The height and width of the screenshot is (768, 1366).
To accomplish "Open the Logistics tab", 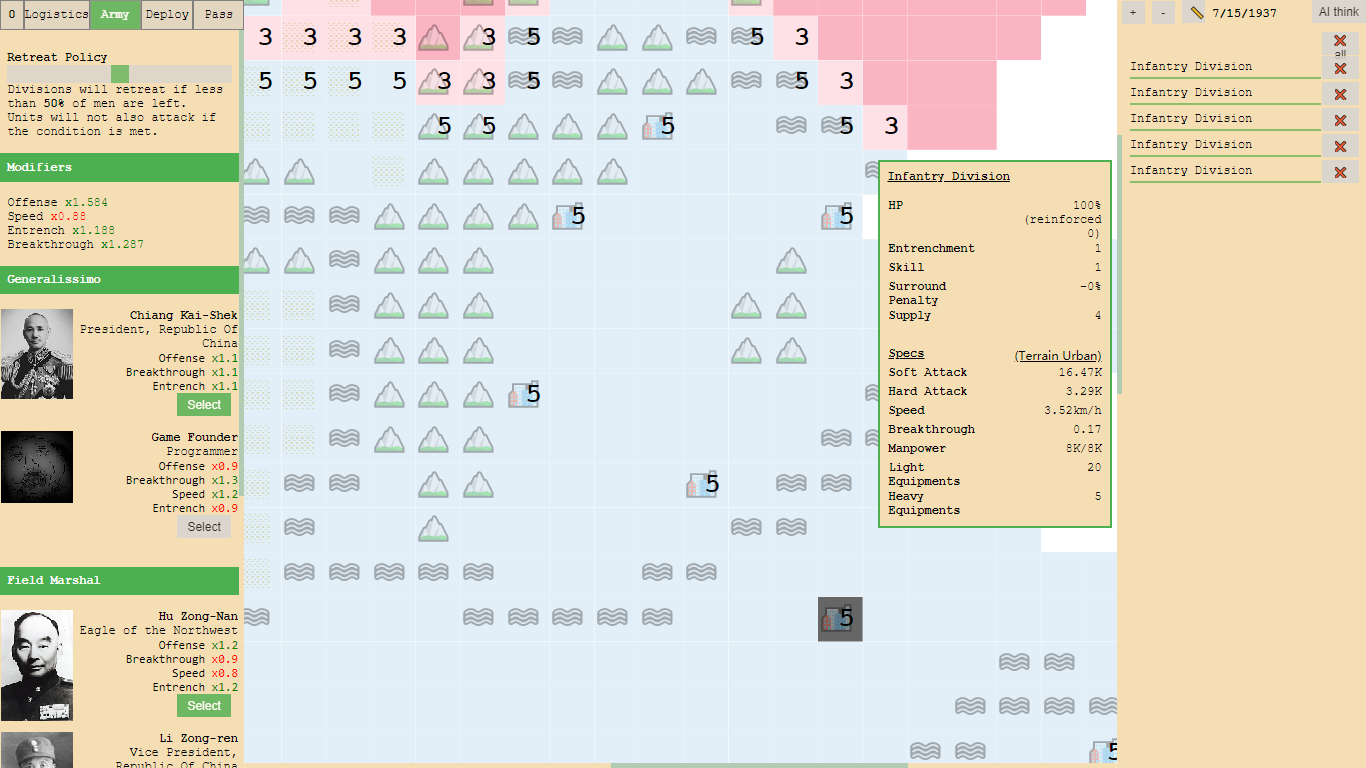I will point(56,15).
